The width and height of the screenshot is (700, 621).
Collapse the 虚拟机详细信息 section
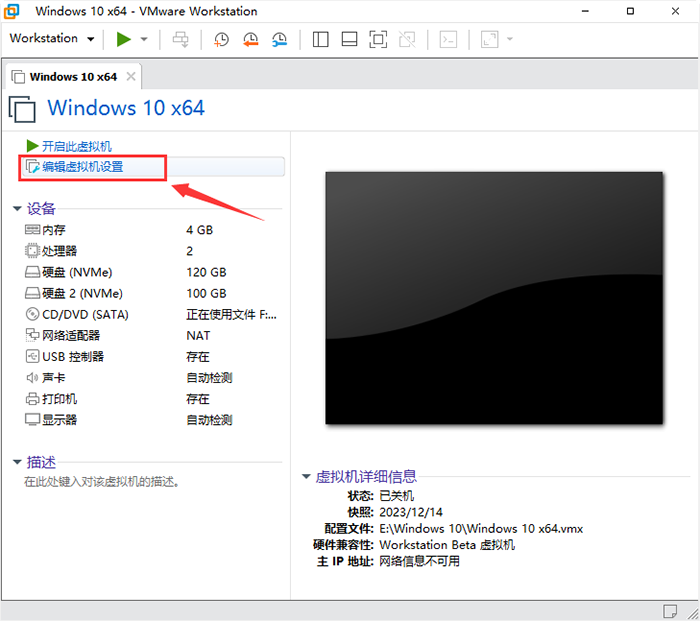(306, 476)
